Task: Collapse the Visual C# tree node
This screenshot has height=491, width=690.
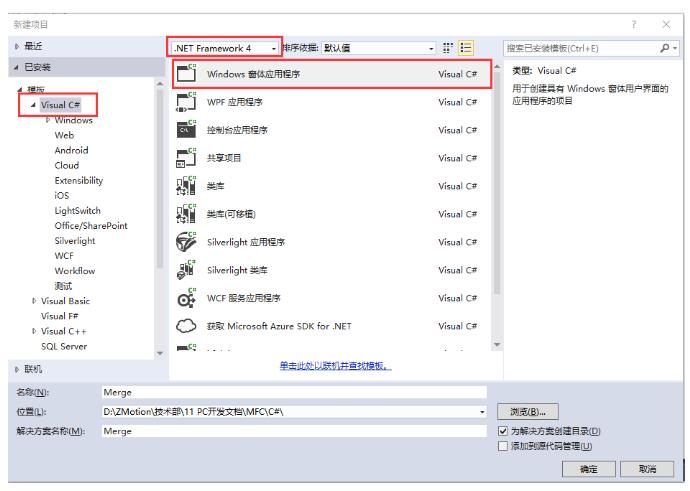Action: point(33,105)
